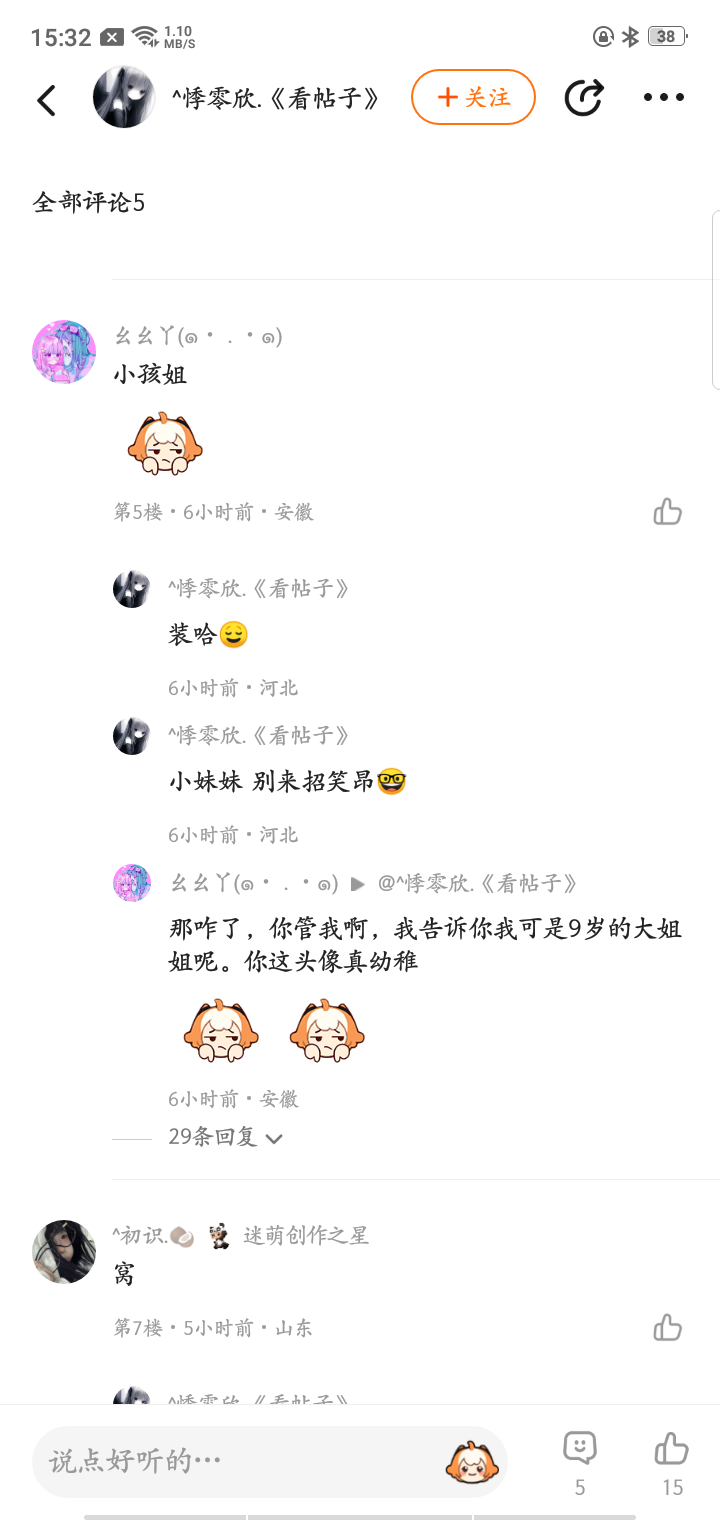This screenshot has width=720, height=1520.
Task: Open @^悸零欣.《看帖子》 mention link
Action: [x=478, y=884]
